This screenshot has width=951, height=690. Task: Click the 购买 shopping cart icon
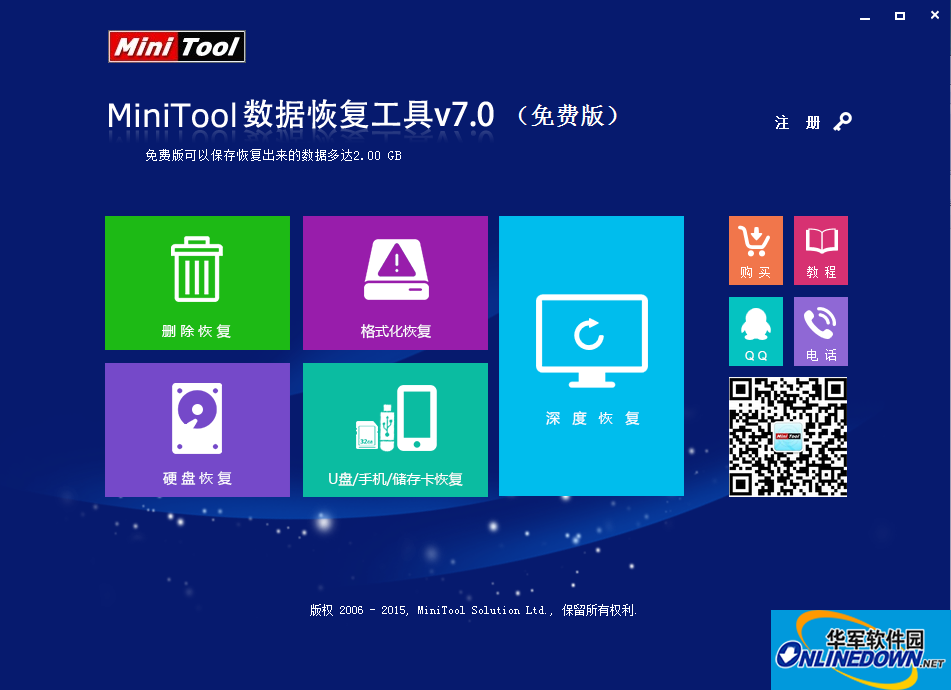coord(755,243)
